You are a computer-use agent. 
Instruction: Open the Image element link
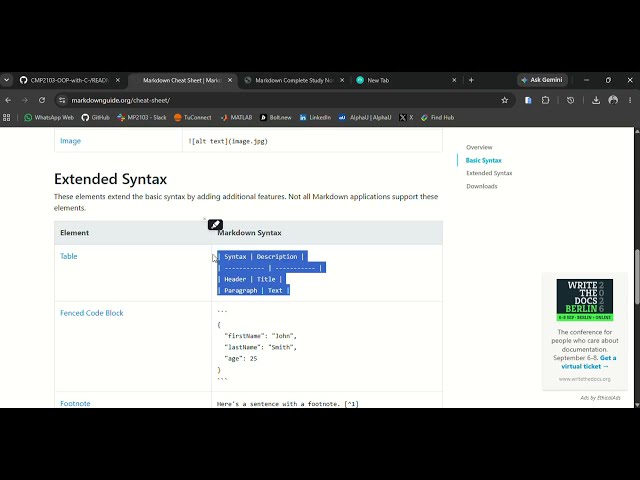[x=71, y=141]
